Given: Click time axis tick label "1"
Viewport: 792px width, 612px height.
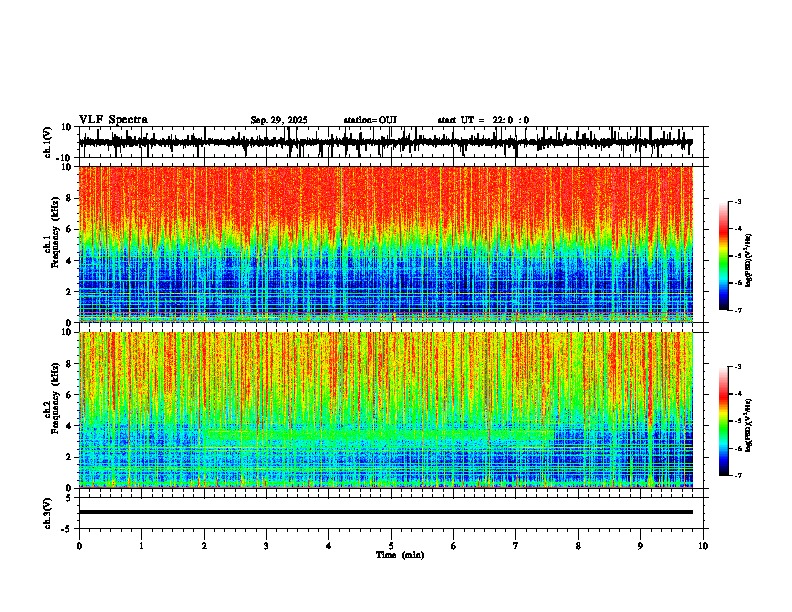Looking at the screenshot, I should click(x=141, y=546).
